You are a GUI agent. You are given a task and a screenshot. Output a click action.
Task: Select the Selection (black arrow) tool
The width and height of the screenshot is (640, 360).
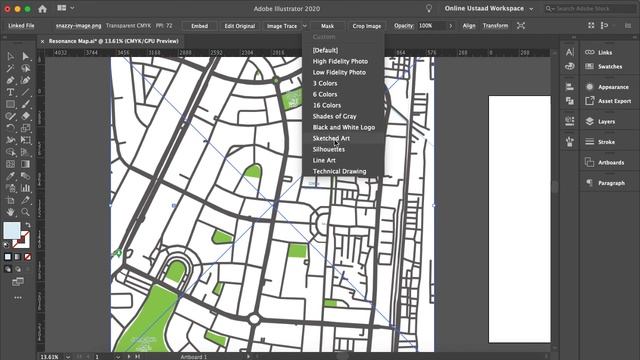[x=11, y=56]
